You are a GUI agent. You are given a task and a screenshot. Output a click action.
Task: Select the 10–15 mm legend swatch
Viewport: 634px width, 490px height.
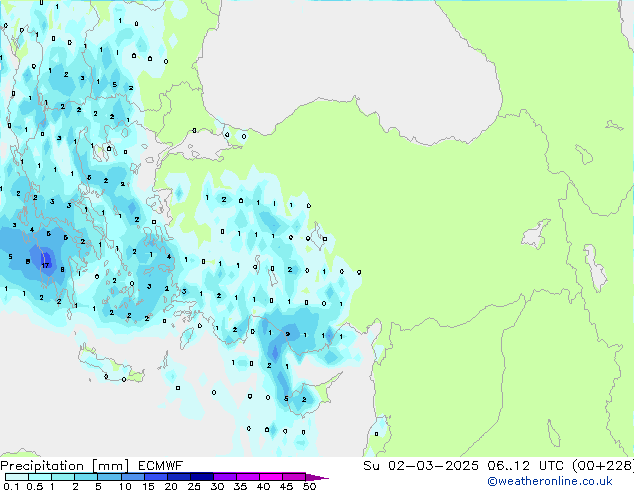coord(132,477)
